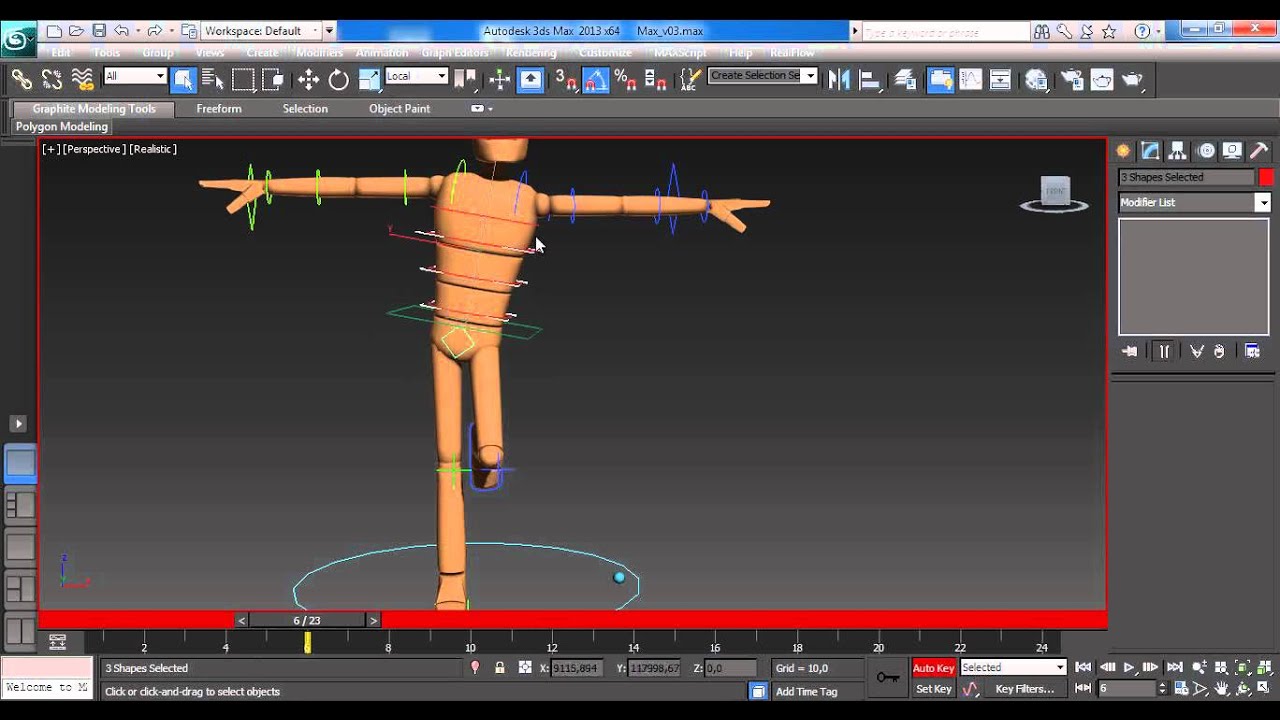Open the Select by Name list
This screenshot has width=1280, height=720.
pyautogui.click(x=213, y=79)
